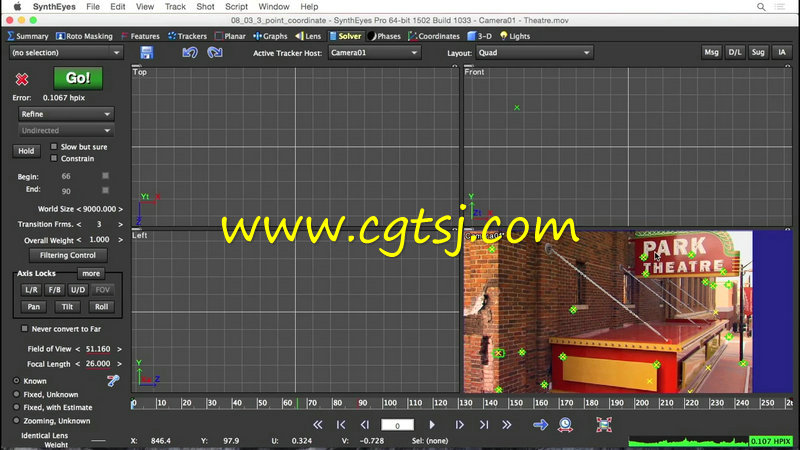Increase Overall Weight with right arrow
This screenshot has width=800, height=450.
point(120,239)
